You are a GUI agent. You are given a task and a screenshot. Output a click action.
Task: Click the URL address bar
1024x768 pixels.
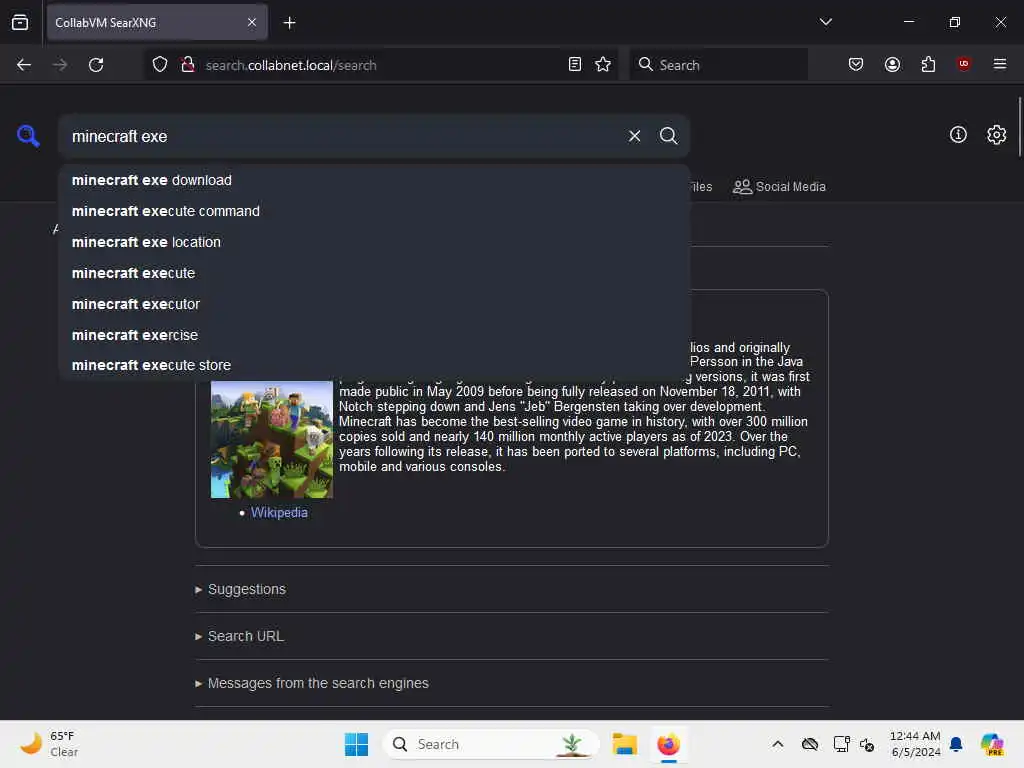[x=382, y=65]
